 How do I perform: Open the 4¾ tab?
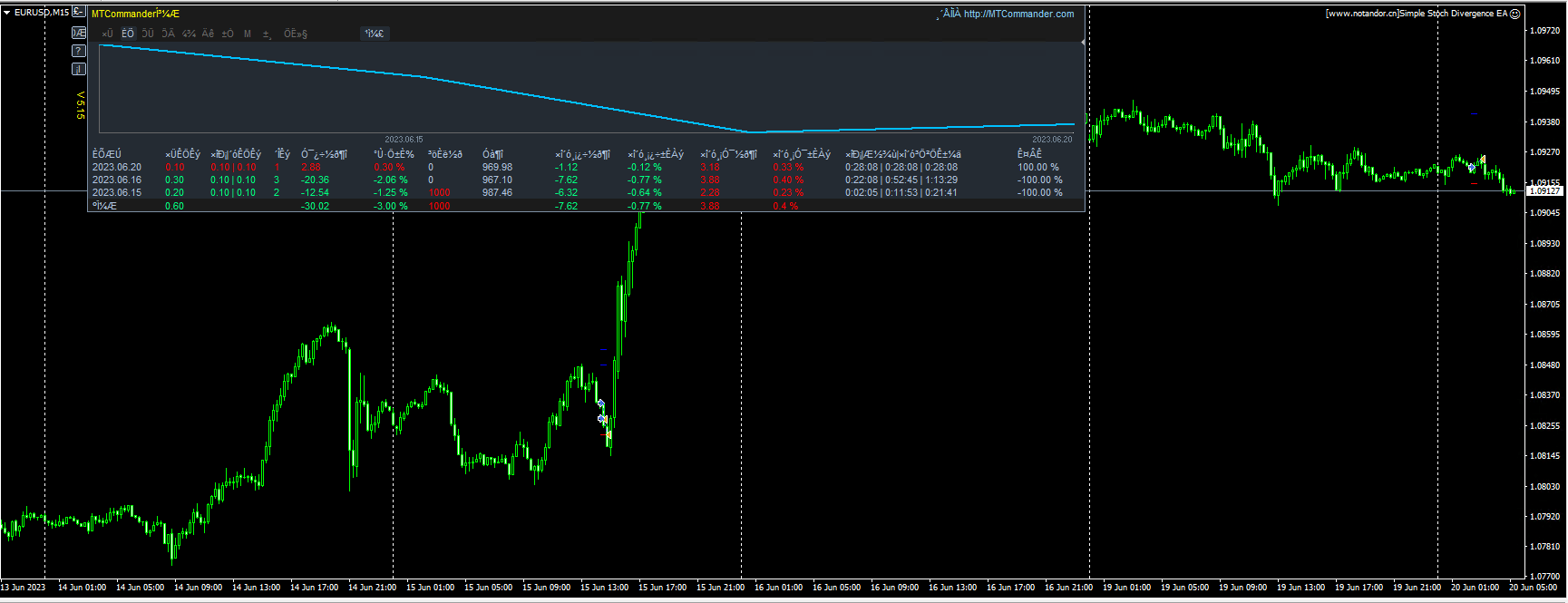189,34
